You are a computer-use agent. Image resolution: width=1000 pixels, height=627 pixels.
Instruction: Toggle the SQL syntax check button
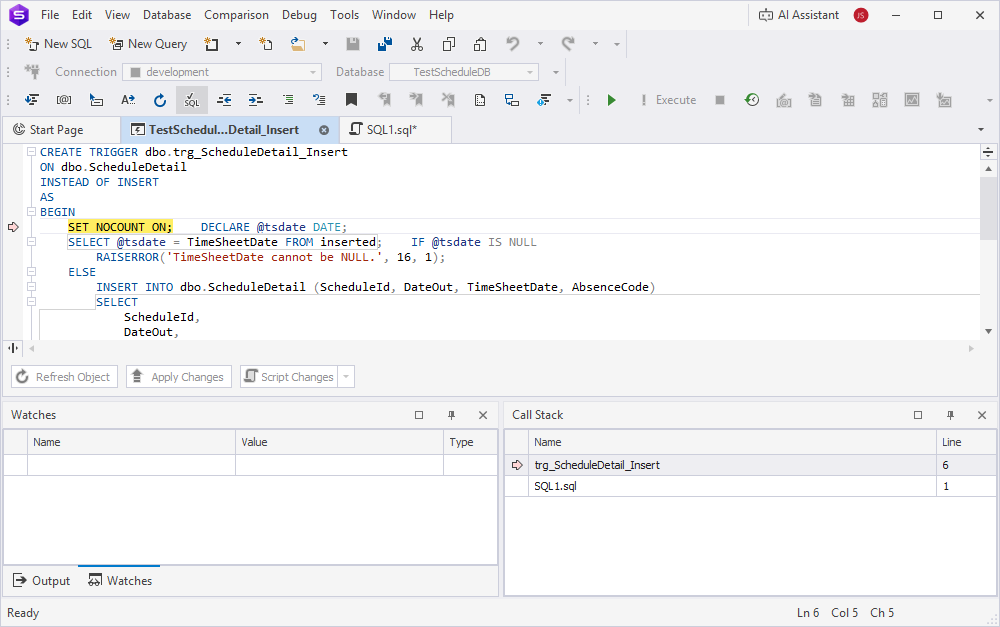pos(191,100)
